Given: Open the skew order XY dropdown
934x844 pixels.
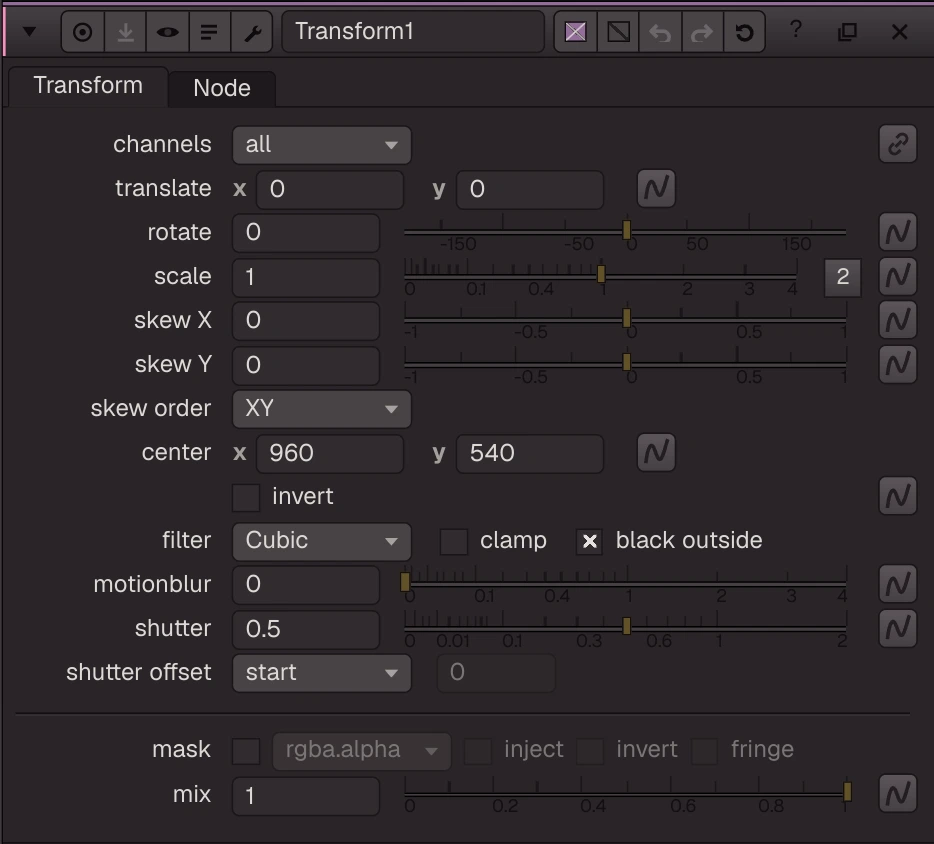Looking at the screenshot, I should click(322, 409).
